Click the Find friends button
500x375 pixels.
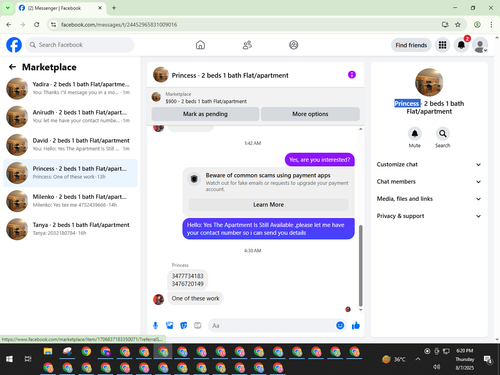[411, 45]
